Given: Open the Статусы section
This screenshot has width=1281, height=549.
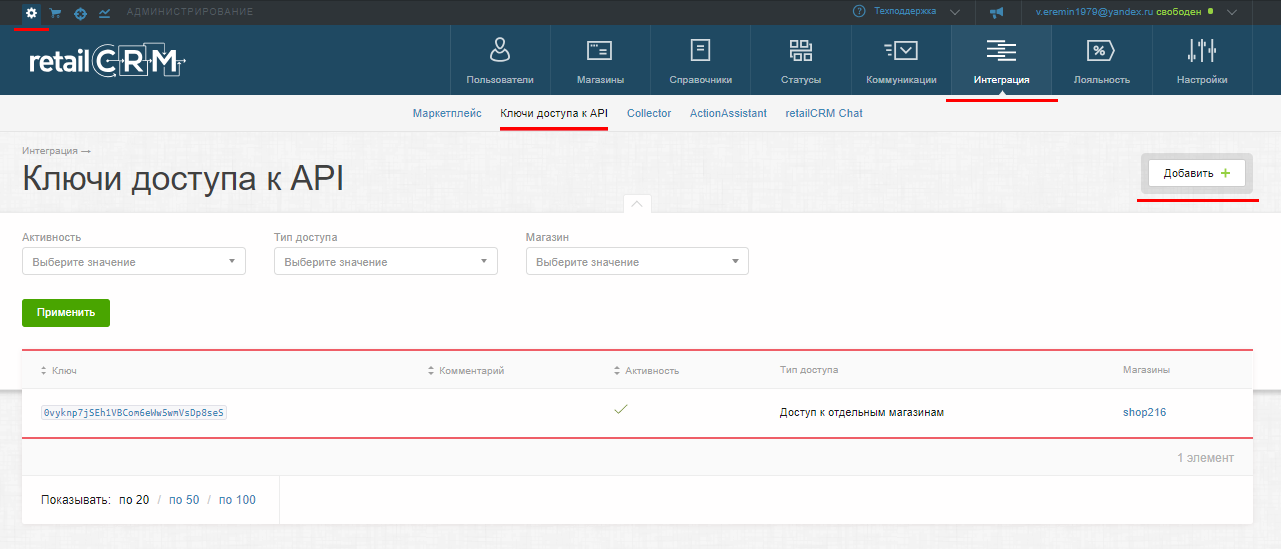Looking at the screenshot, I should point(801,60).
